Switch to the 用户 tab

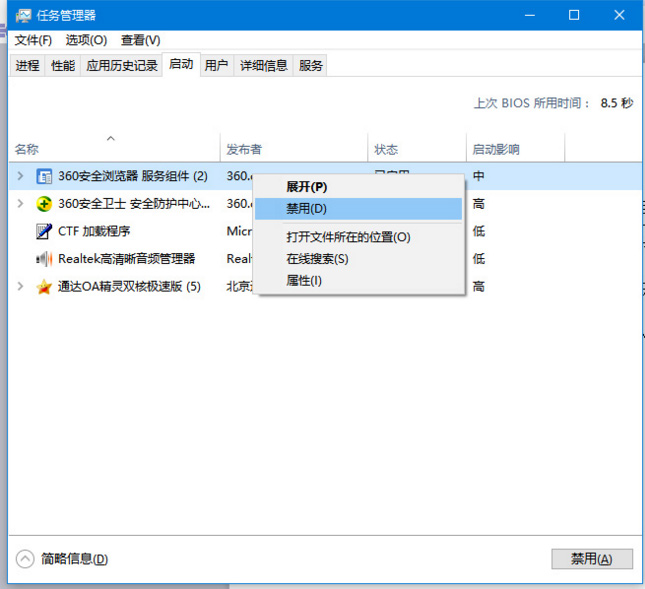tap(216, 65)
